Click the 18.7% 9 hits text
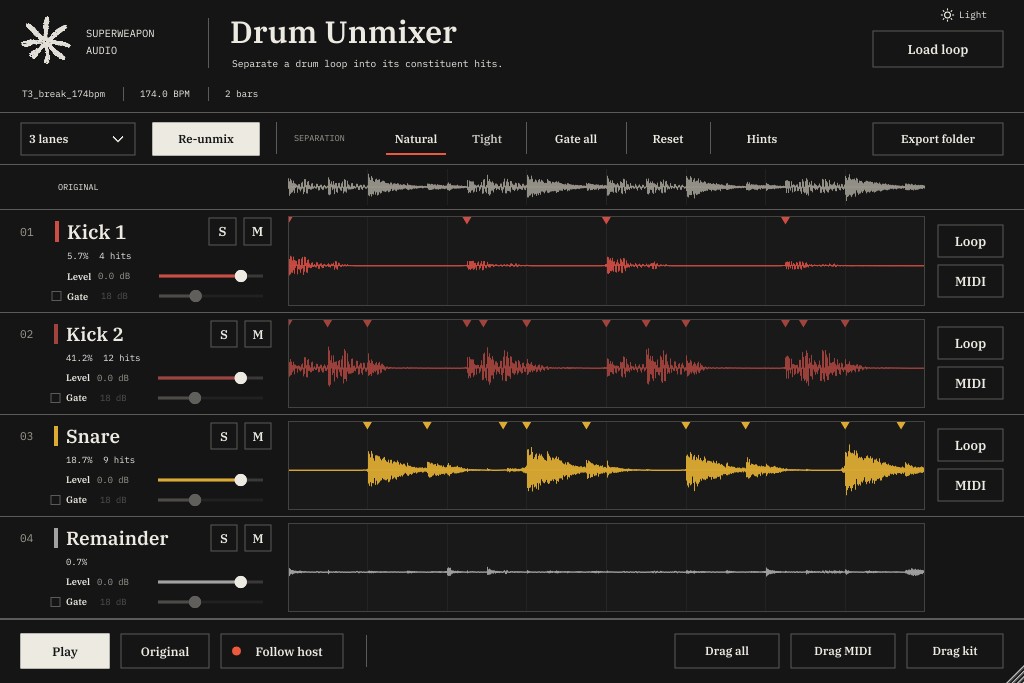Image resolution: width=1024 pixels, height=683 pixels. point(100,460)
